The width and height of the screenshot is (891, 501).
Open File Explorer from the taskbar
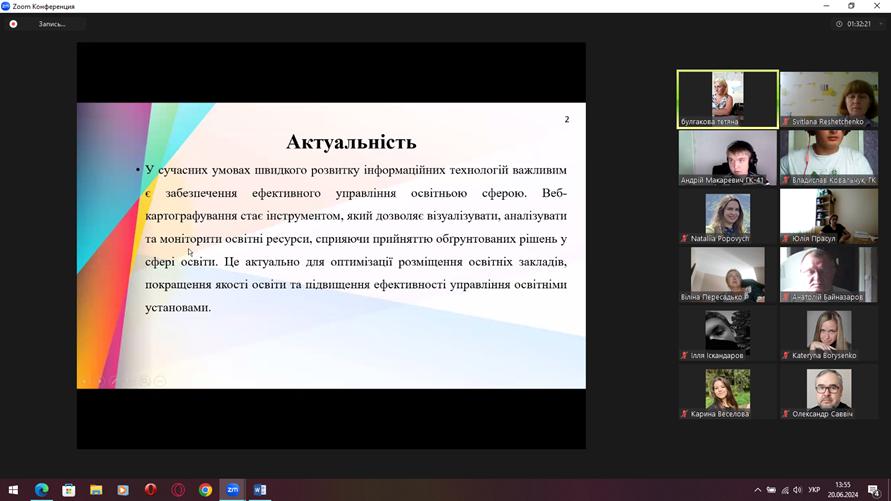96,490
